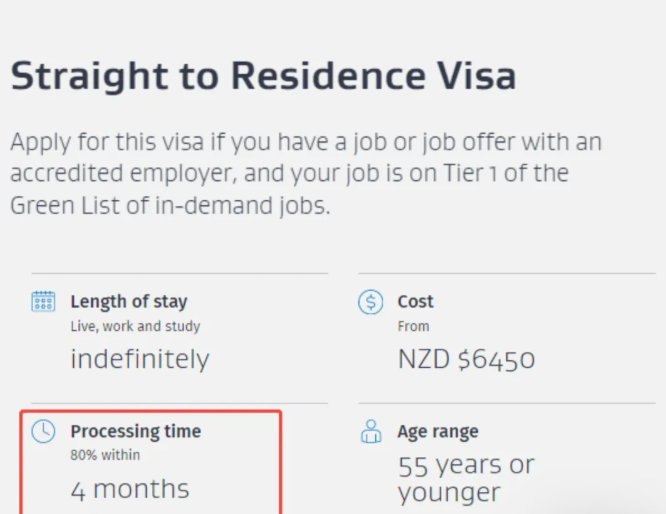Viewport: 666px width, 514px height.
Task: Click the person icon beside Age range
Action: pos(371,432)
